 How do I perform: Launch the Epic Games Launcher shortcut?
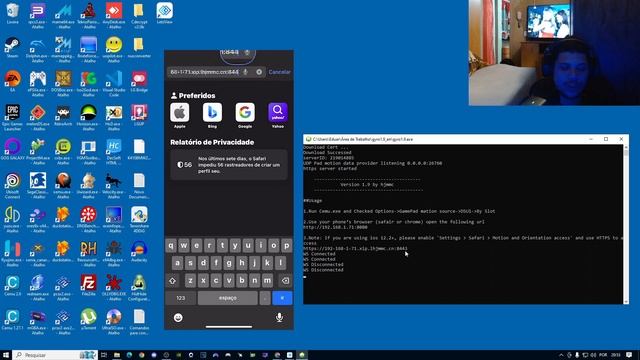coord(12,117)
